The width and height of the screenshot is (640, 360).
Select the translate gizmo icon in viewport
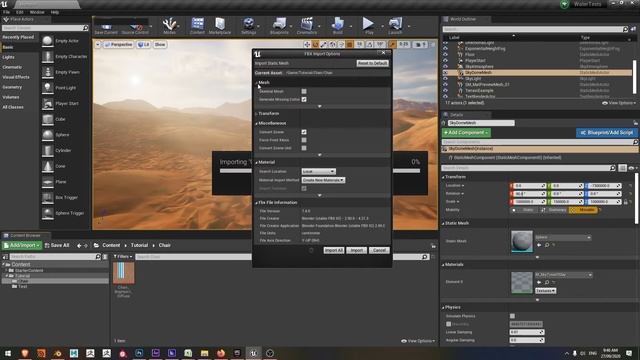307,44
